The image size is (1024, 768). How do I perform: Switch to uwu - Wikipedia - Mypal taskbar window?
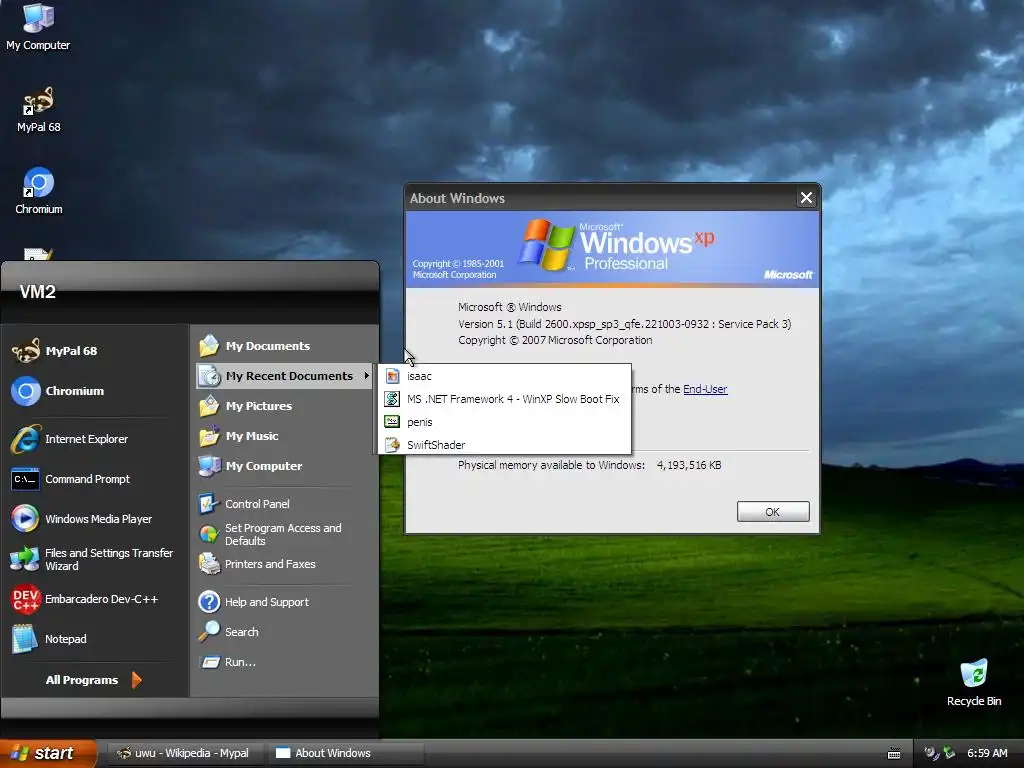coord(184,753)
